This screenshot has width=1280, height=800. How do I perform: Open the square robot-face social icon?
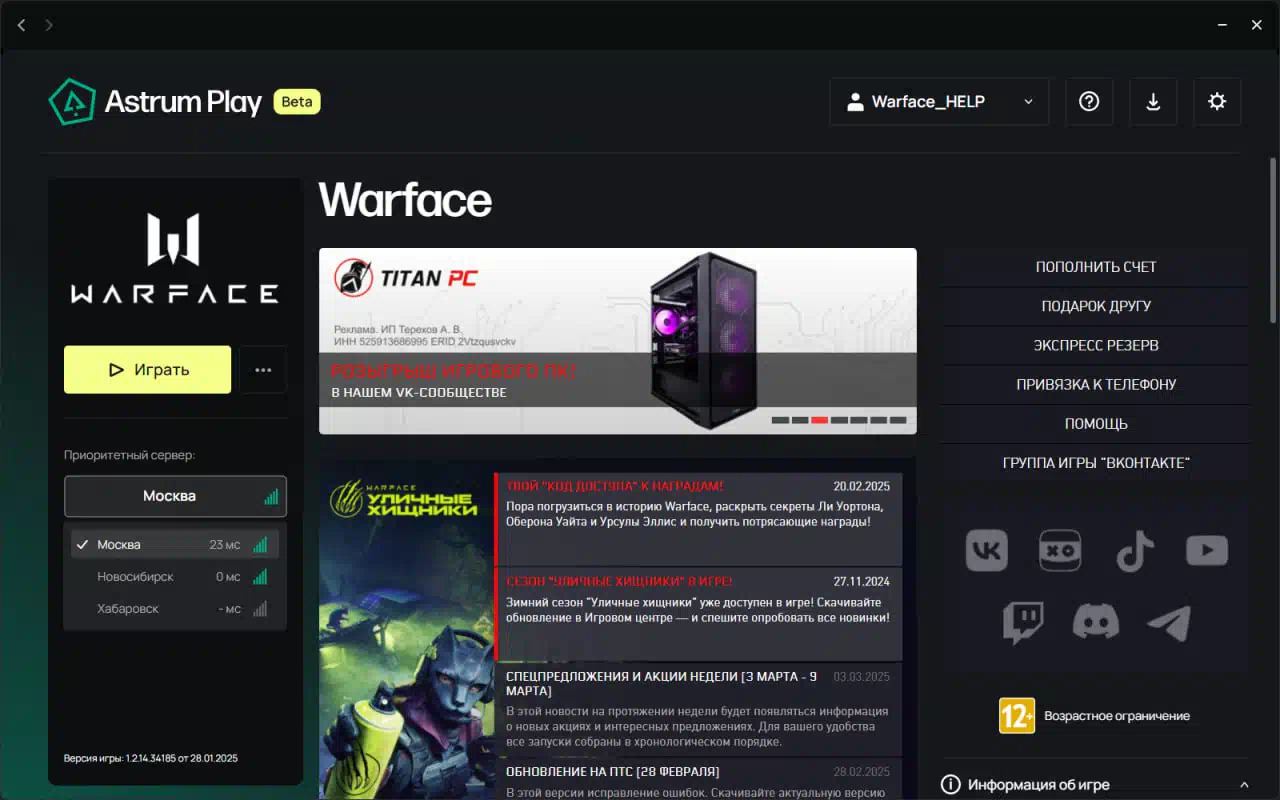point(1060,550)
